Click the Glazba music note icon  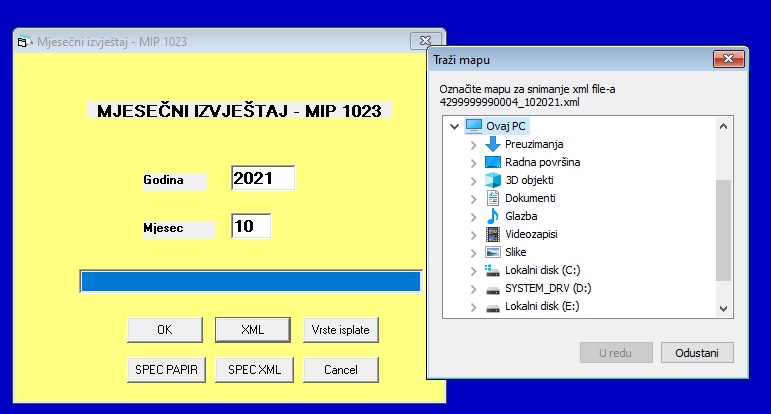pos(492,216)
